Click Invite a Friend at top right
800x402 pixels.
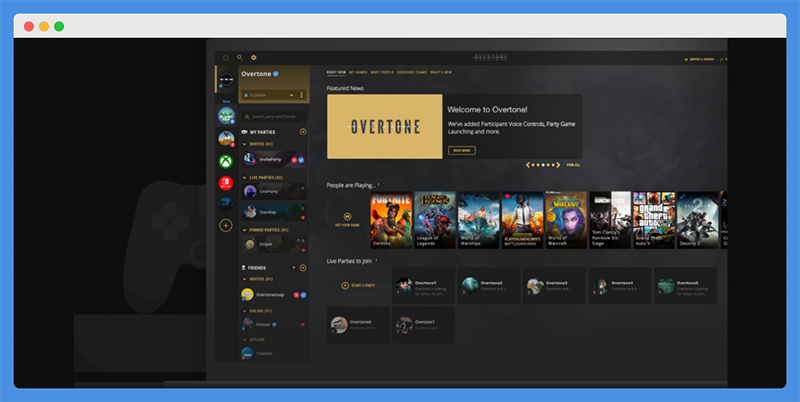[699, 60]
